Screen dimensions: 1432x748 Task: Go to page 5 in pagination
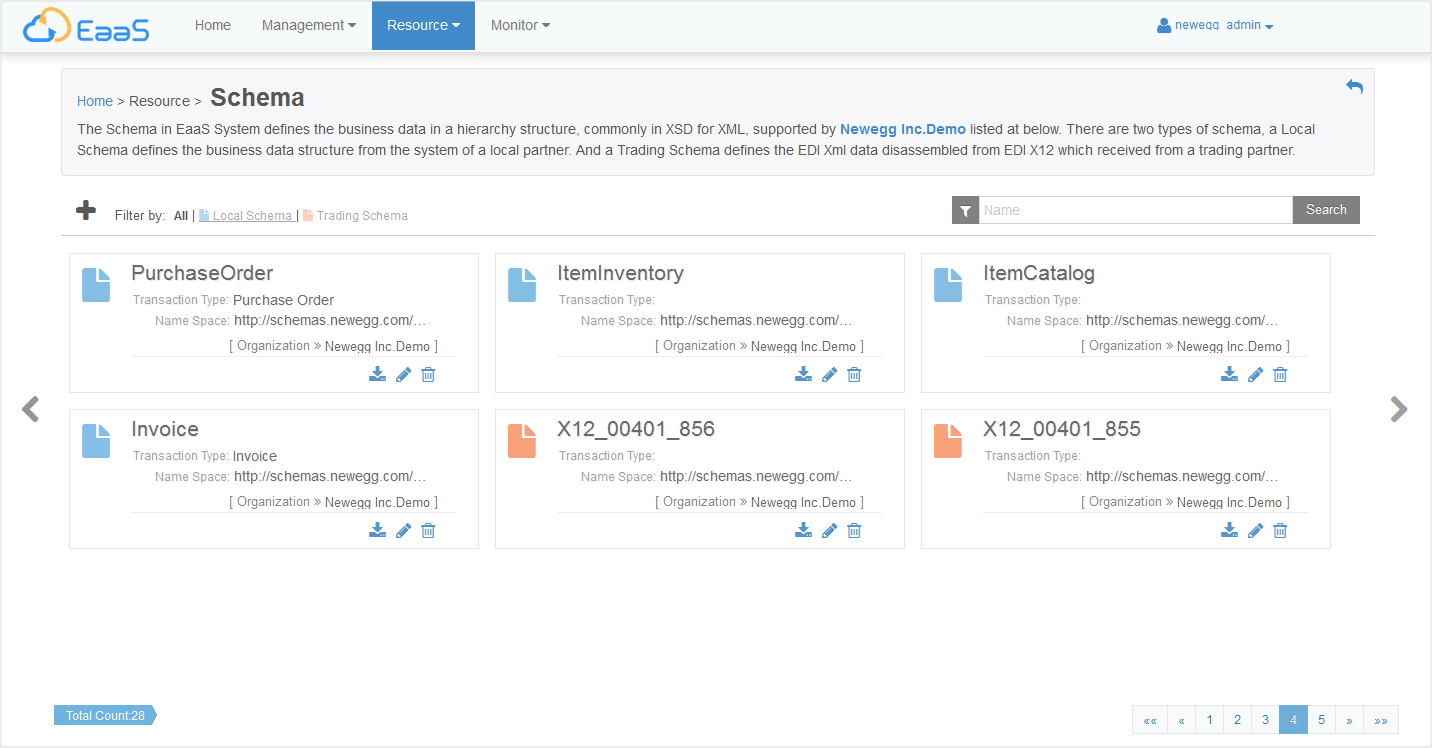click(x=1321, y=720)
